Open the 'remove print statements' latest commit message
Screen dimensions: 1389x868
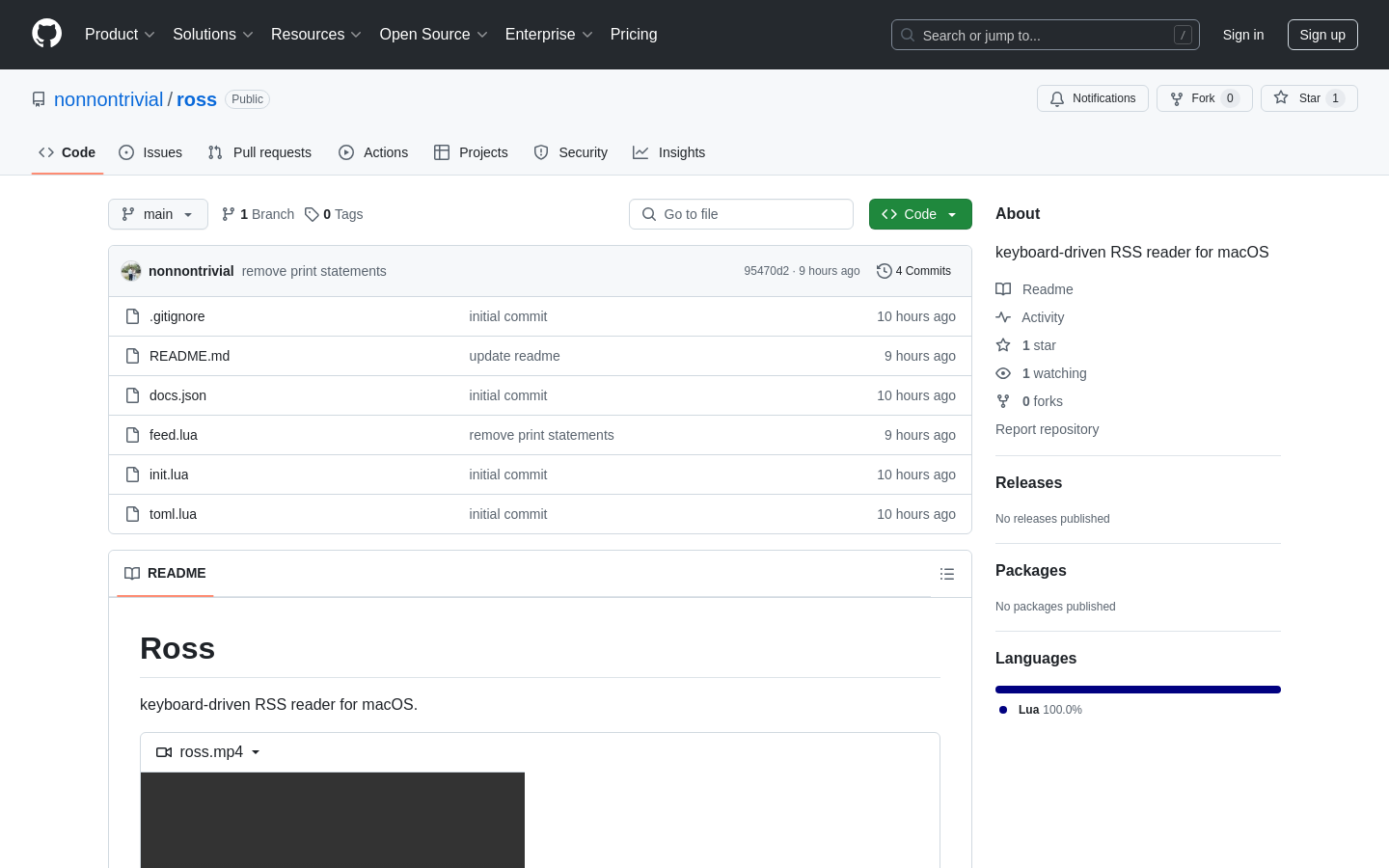click(x=314, y=271)
